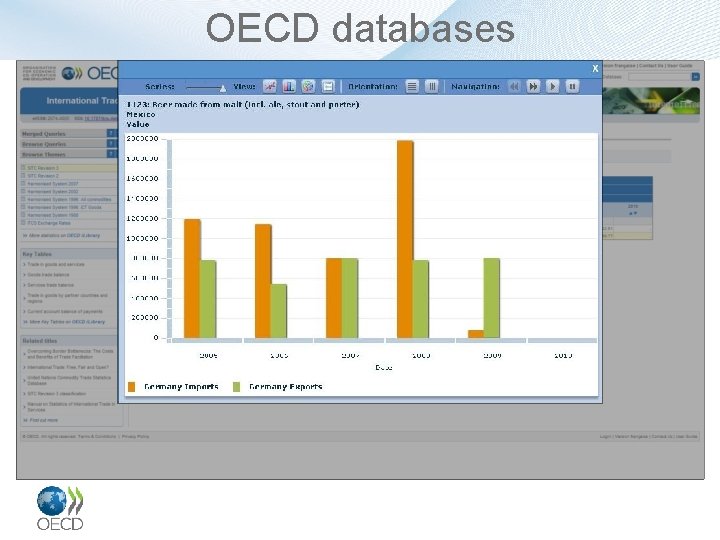This screenshot has width=720, height=540.
Task: Click the Germany Imports orange legend swatch
Action: click(x=131, y=387)
